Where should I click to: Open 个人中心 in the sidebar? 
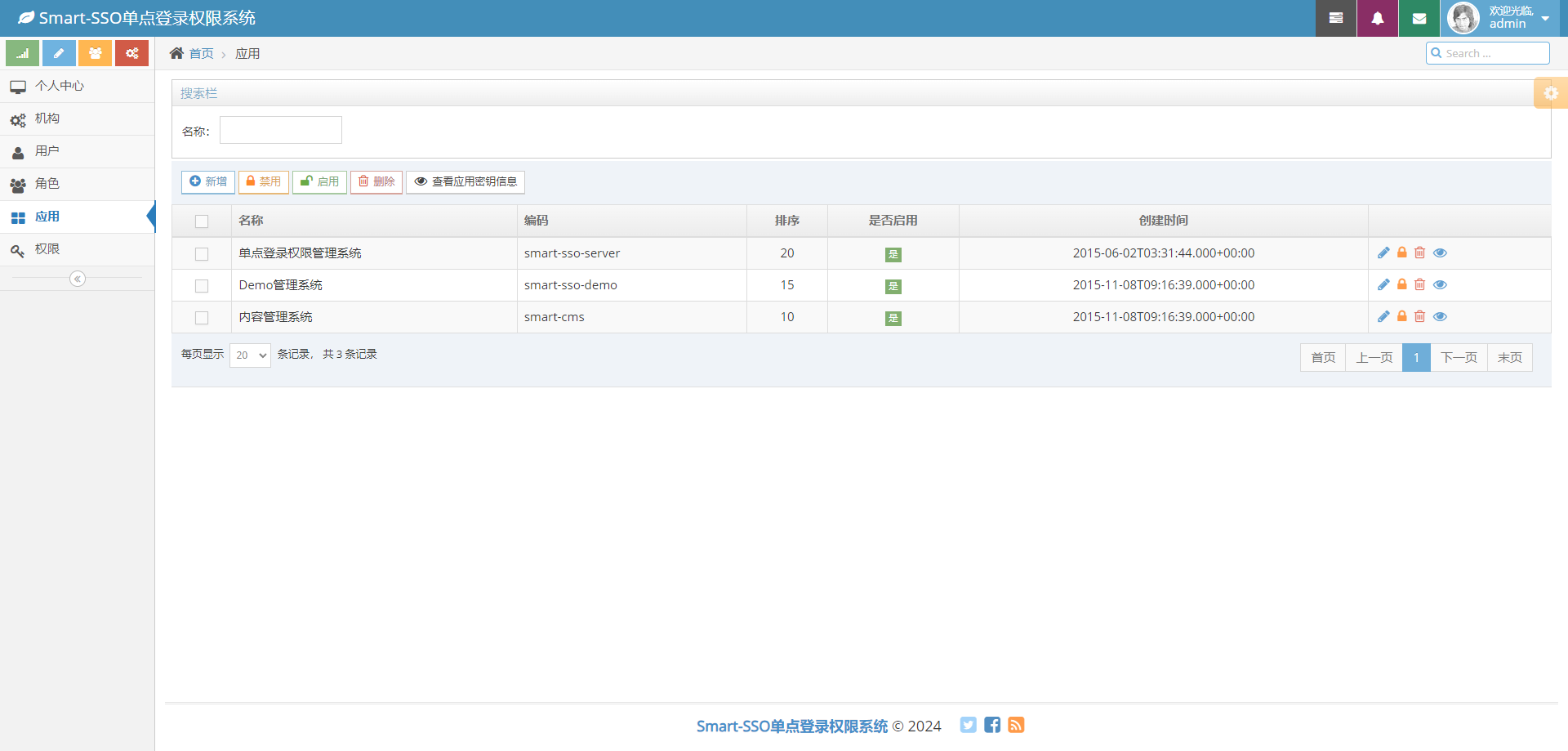[78, 86]
